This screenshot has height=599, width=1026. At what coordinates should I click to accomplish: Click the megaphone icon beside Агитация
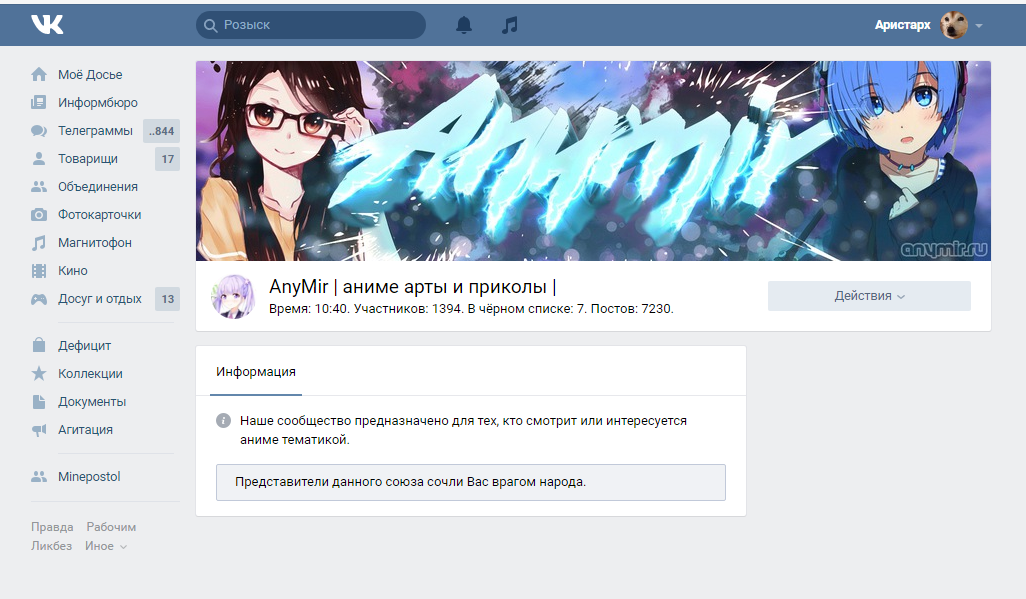pyautogui.click(x=39, y=429)
